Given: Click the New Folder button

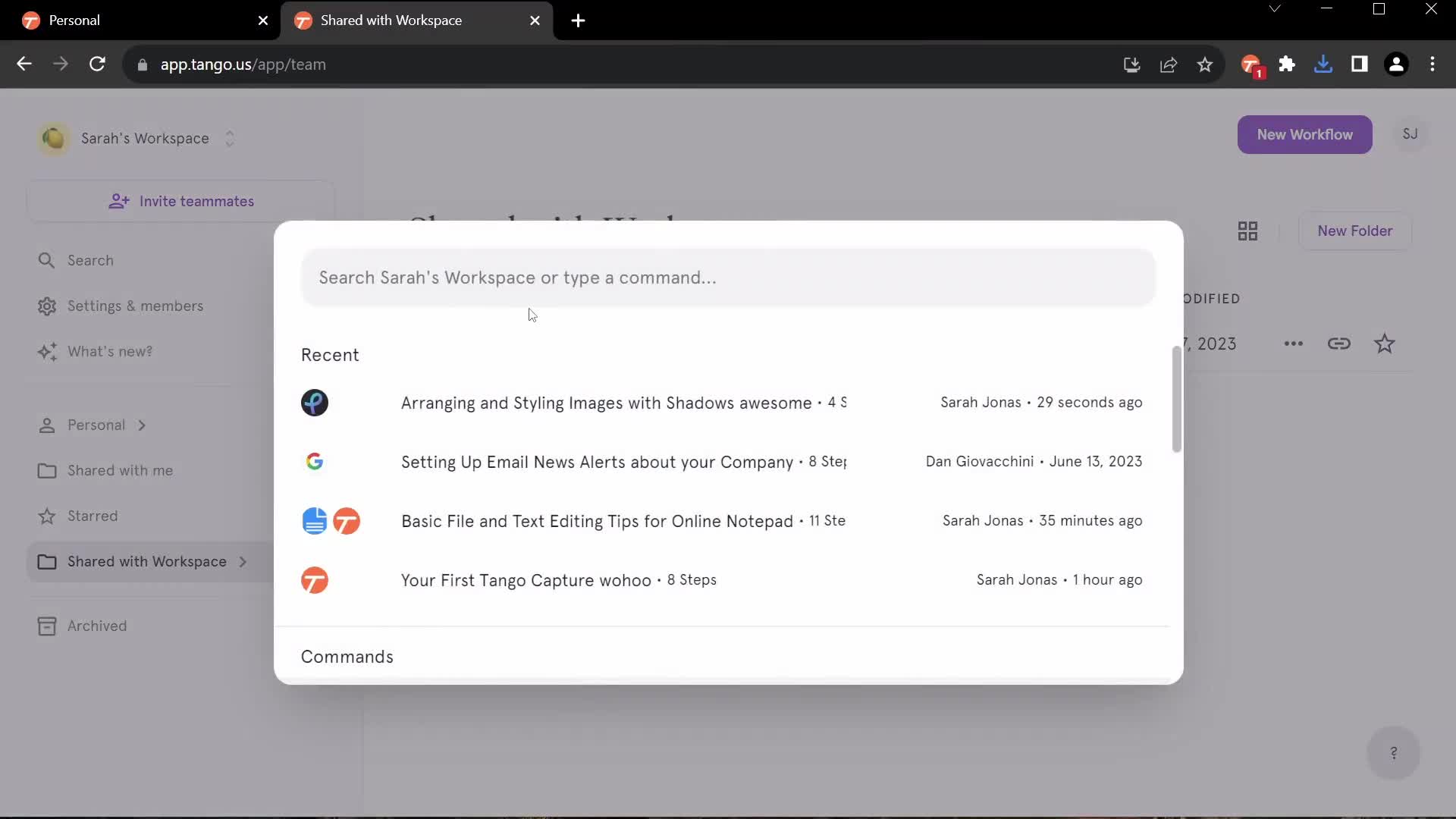Looking at the screenshot, I should click(1354, 231).
